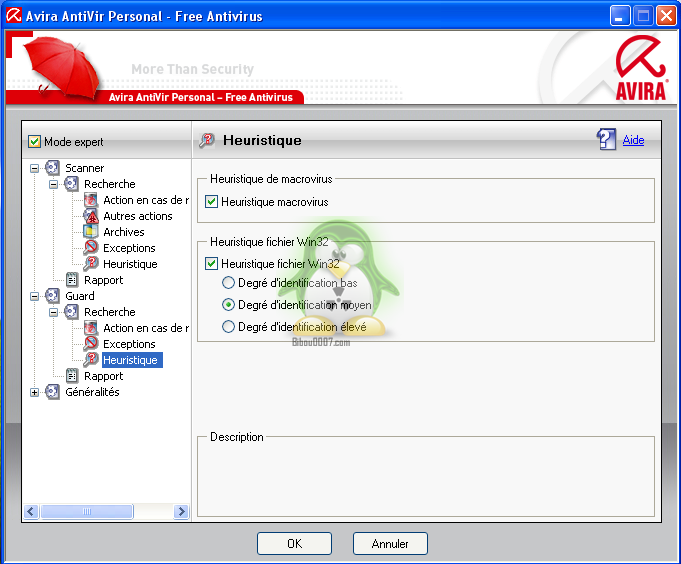The image size is (681, 564).
Task: Select Degré d'identification bas radio button
Action: 228,283
